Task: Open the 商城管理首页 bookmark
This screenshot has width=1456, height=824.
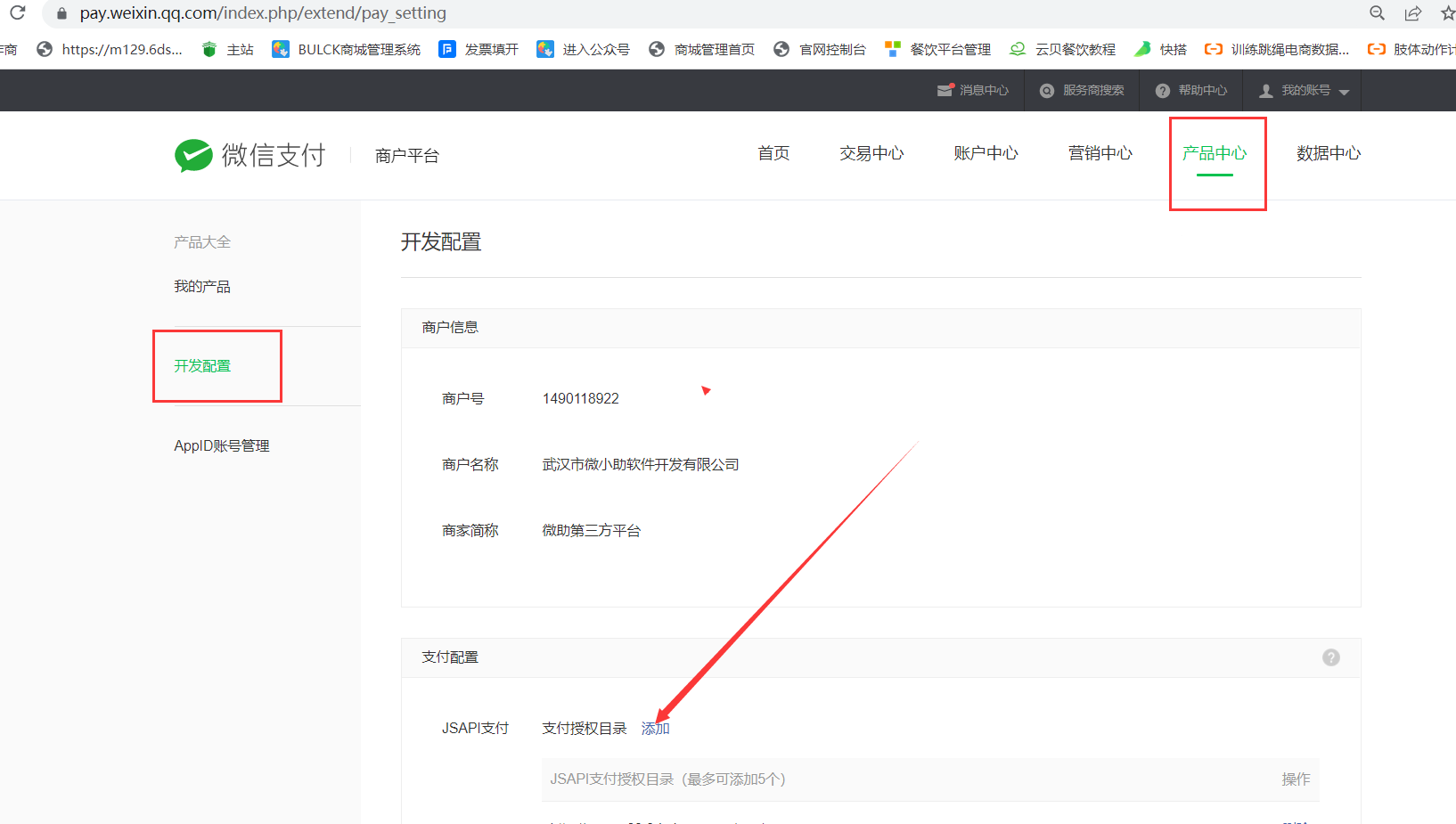Action: pyautogui.click(x=702, y=49)
